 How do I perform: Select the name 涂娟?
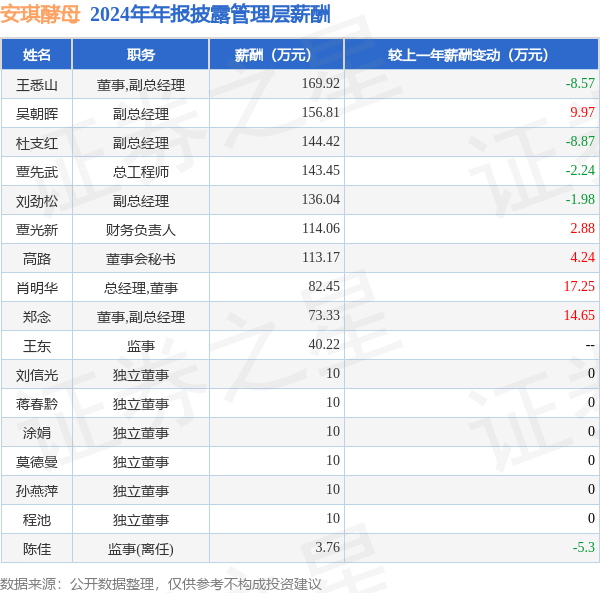[x=37, y=433]
